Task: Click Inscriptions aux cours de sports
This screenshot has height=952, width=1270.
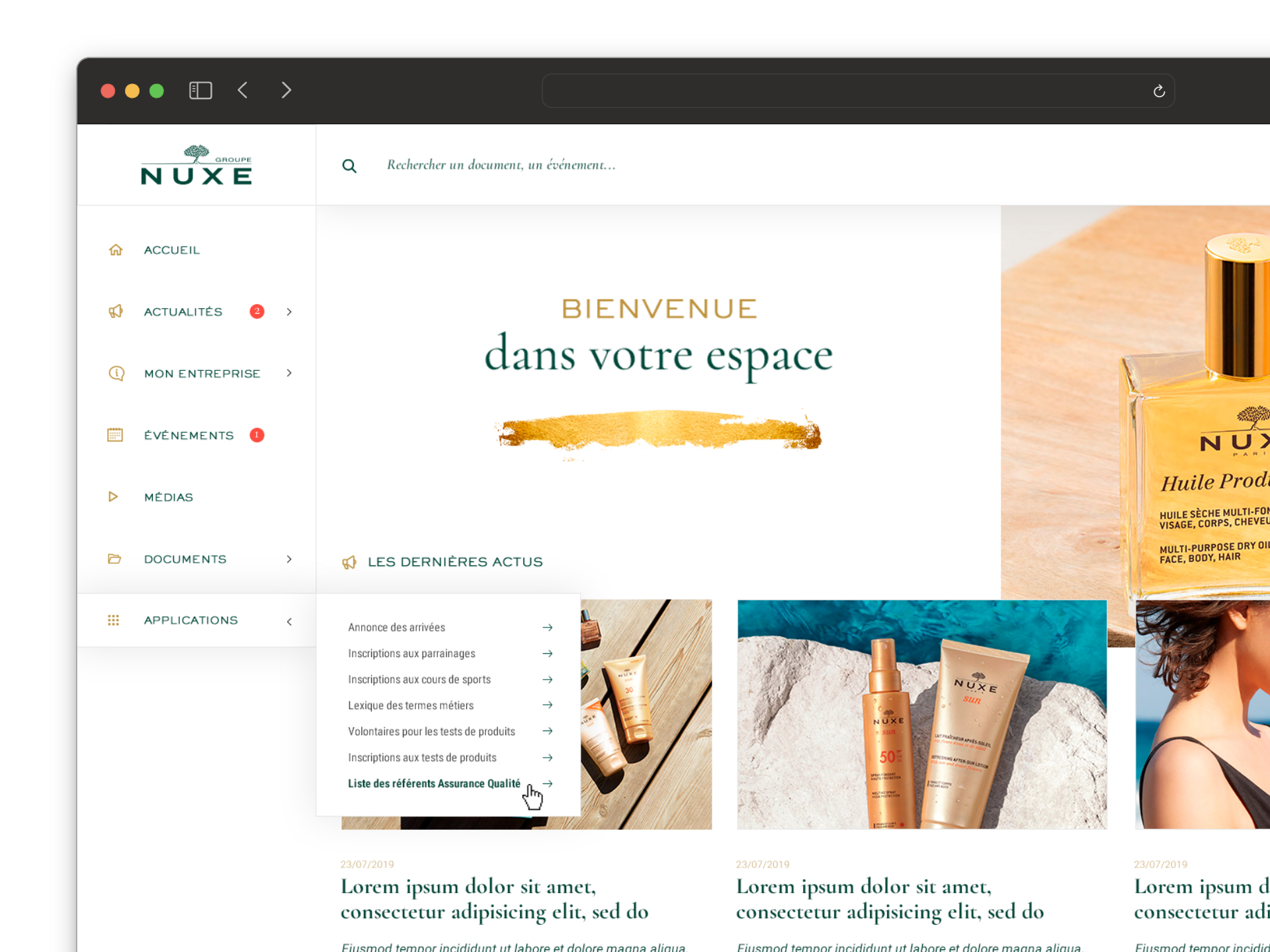Action: [x=419, y=680]
